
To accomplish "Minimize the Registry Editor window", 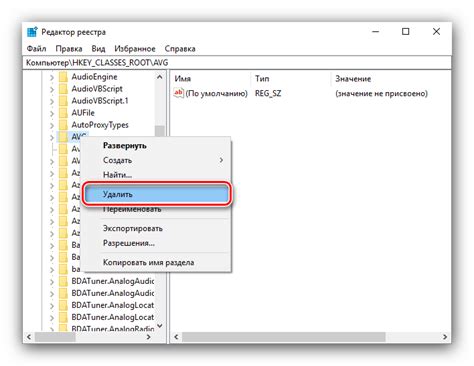I will (376, 32).
